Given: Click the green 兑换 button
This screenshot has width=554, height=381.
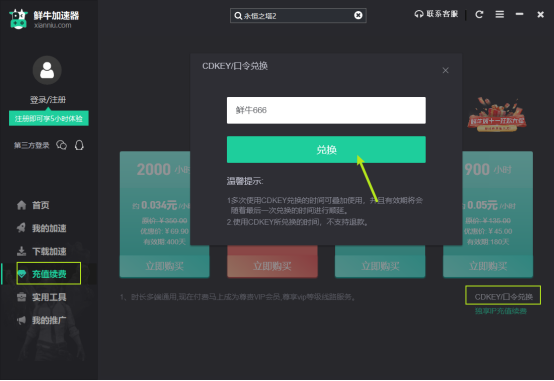Looking at the screenshot, I should [326, 150].
